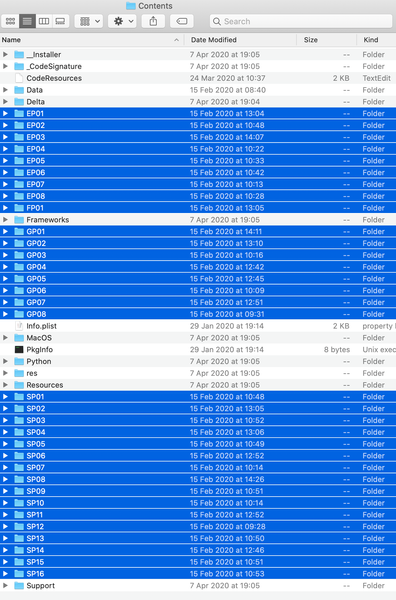Open the group-by arrangement dropdown
This screenshot has height=600, width=396.
[x=89, y=21]
